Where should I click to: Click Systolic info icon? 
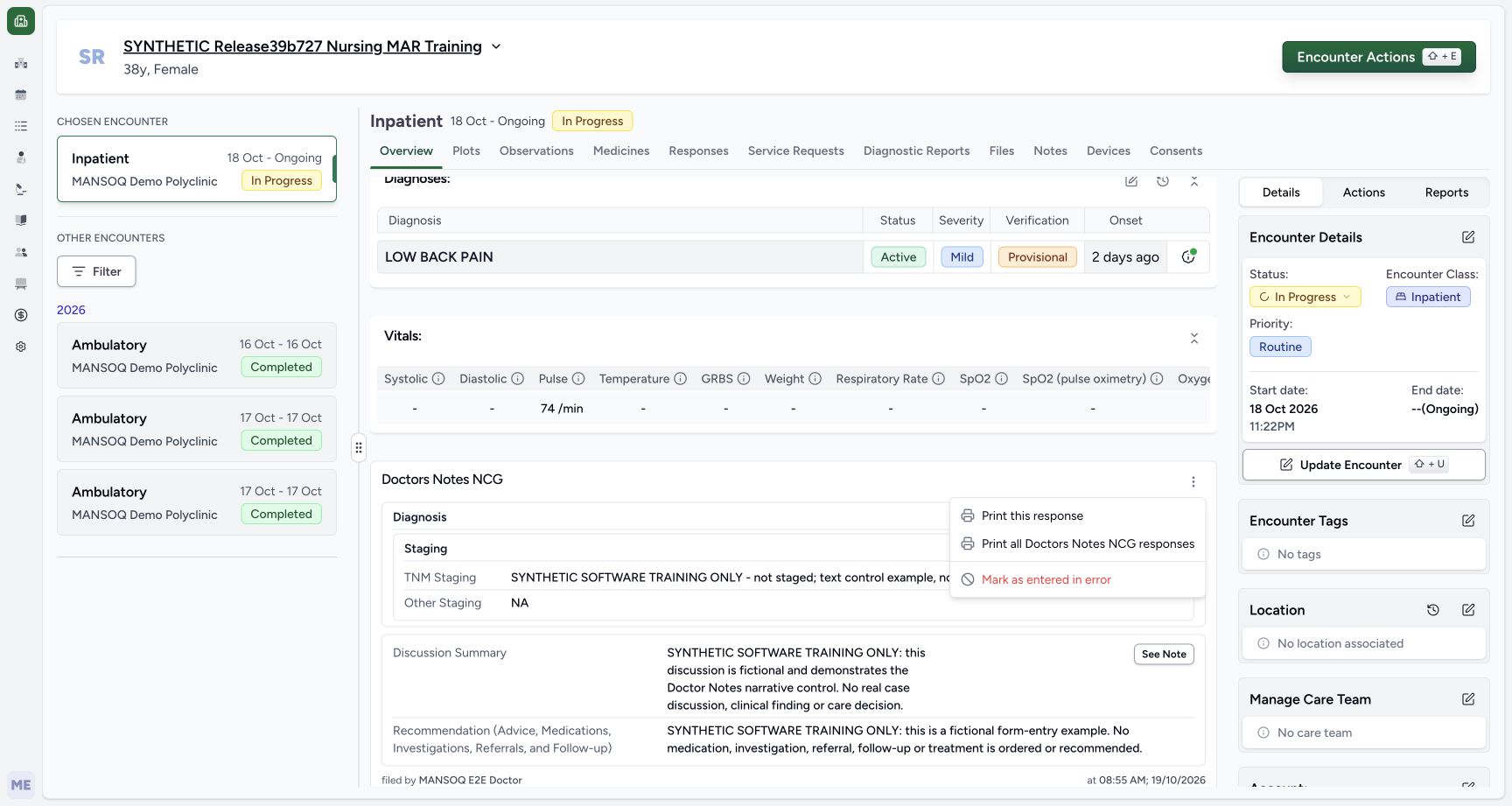[x=438, y=379]
